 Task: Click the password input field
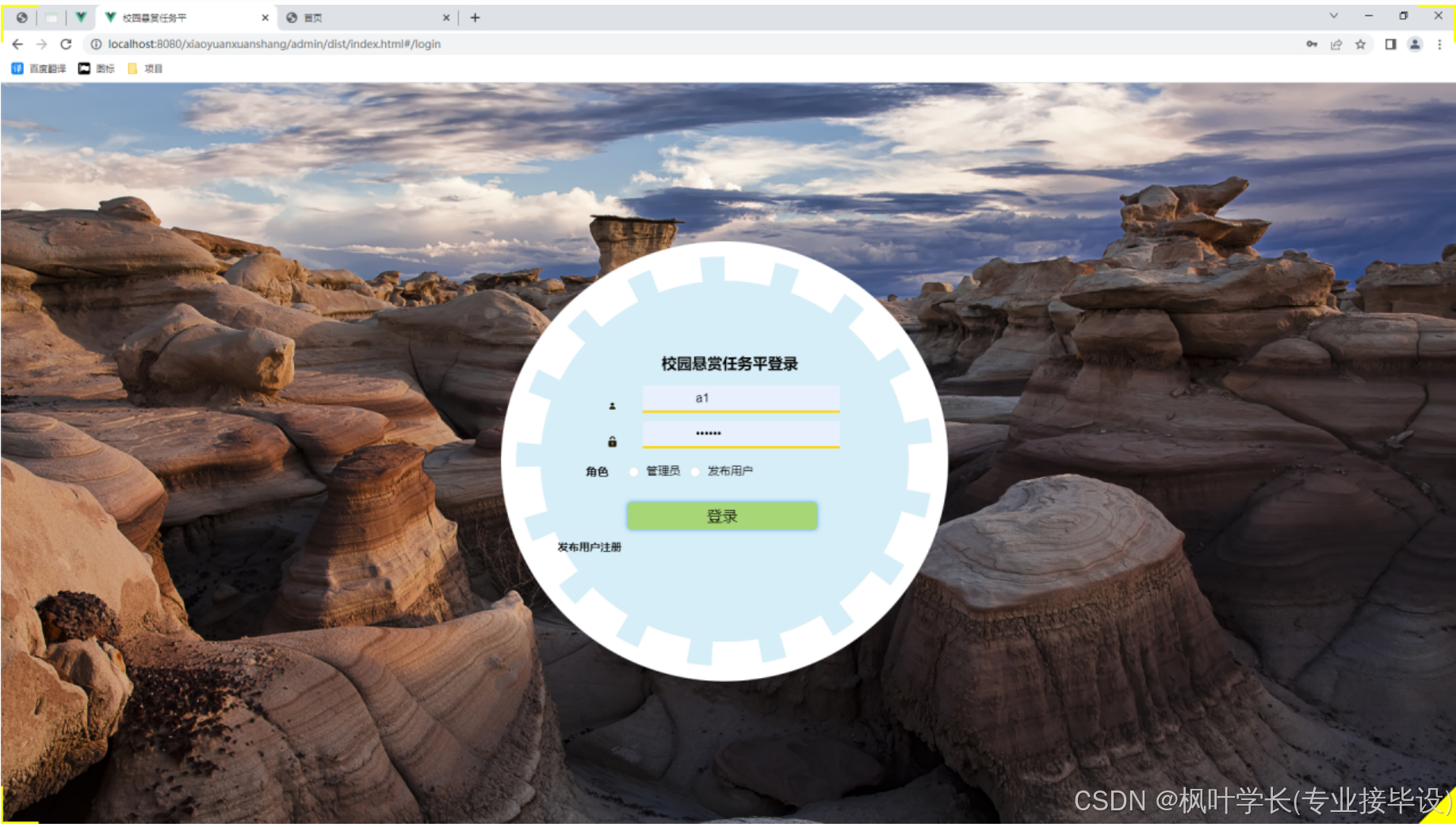(740, 434)
